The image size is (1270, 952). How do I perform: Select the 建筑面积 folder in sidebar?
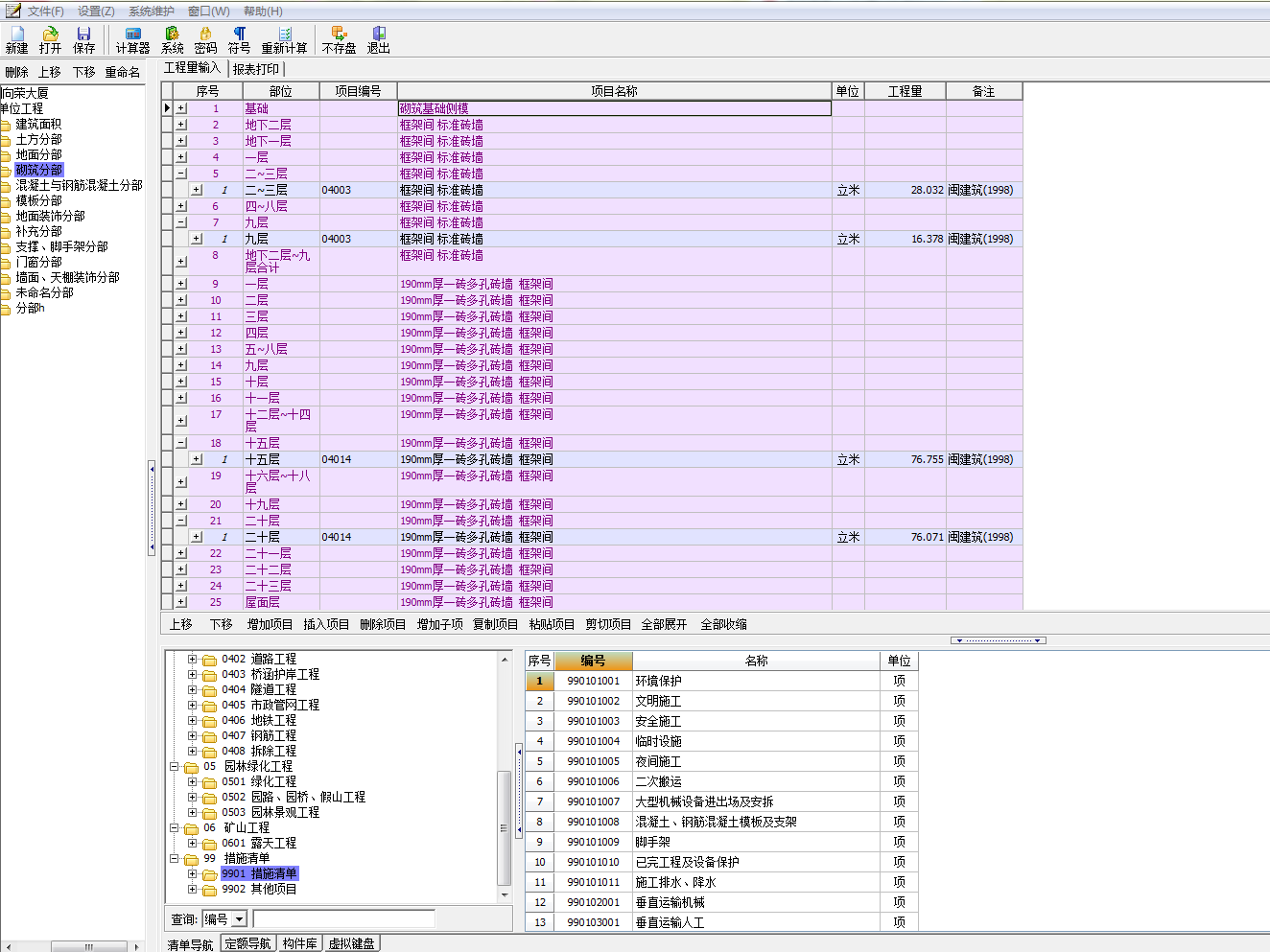[x=38, y=124]
